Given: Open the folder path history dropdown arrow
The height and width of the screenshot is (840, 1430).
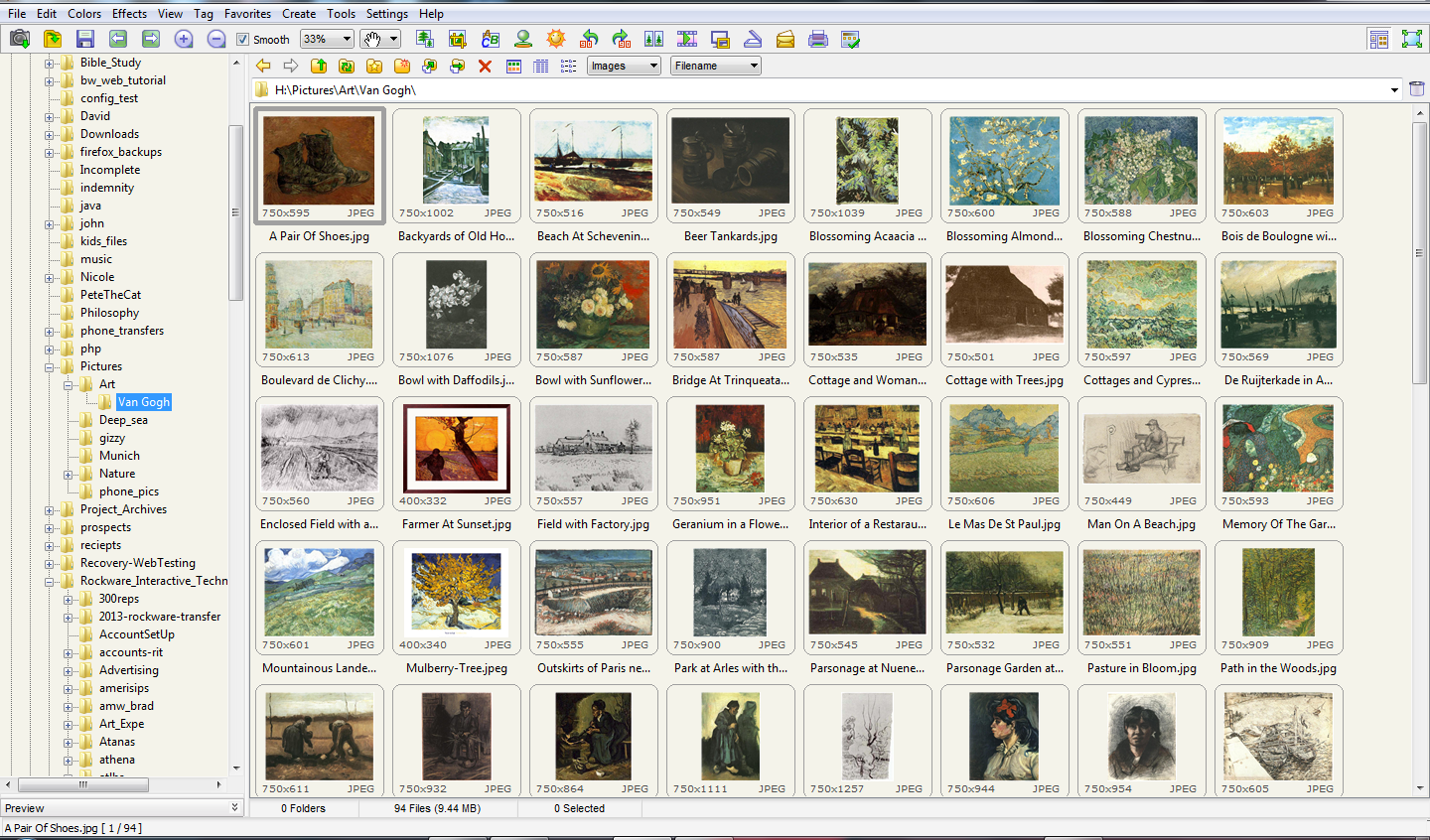Looking at the screenshot, I should coord(1394,90).
